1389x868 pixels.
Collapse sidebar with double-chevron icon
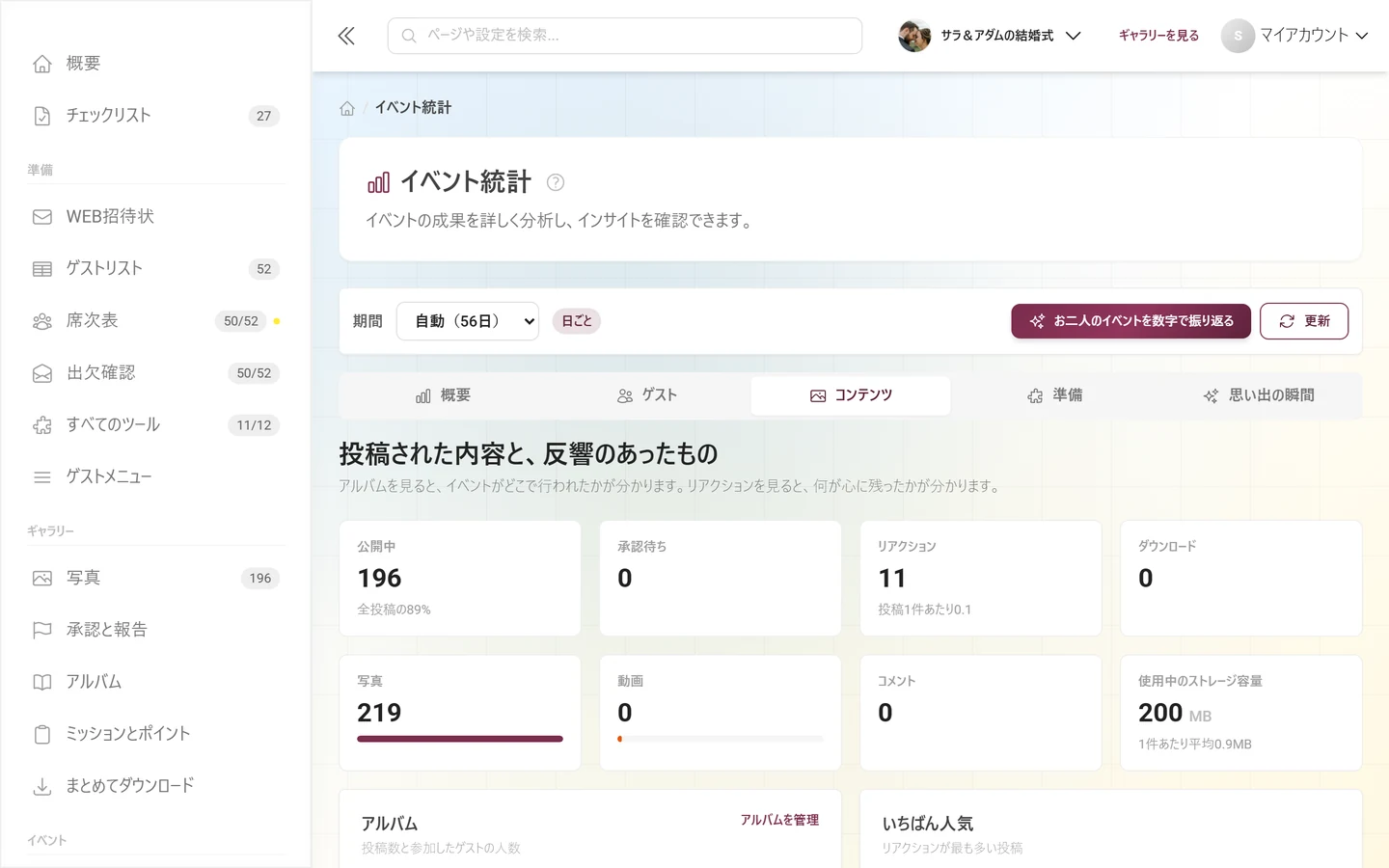346,36
